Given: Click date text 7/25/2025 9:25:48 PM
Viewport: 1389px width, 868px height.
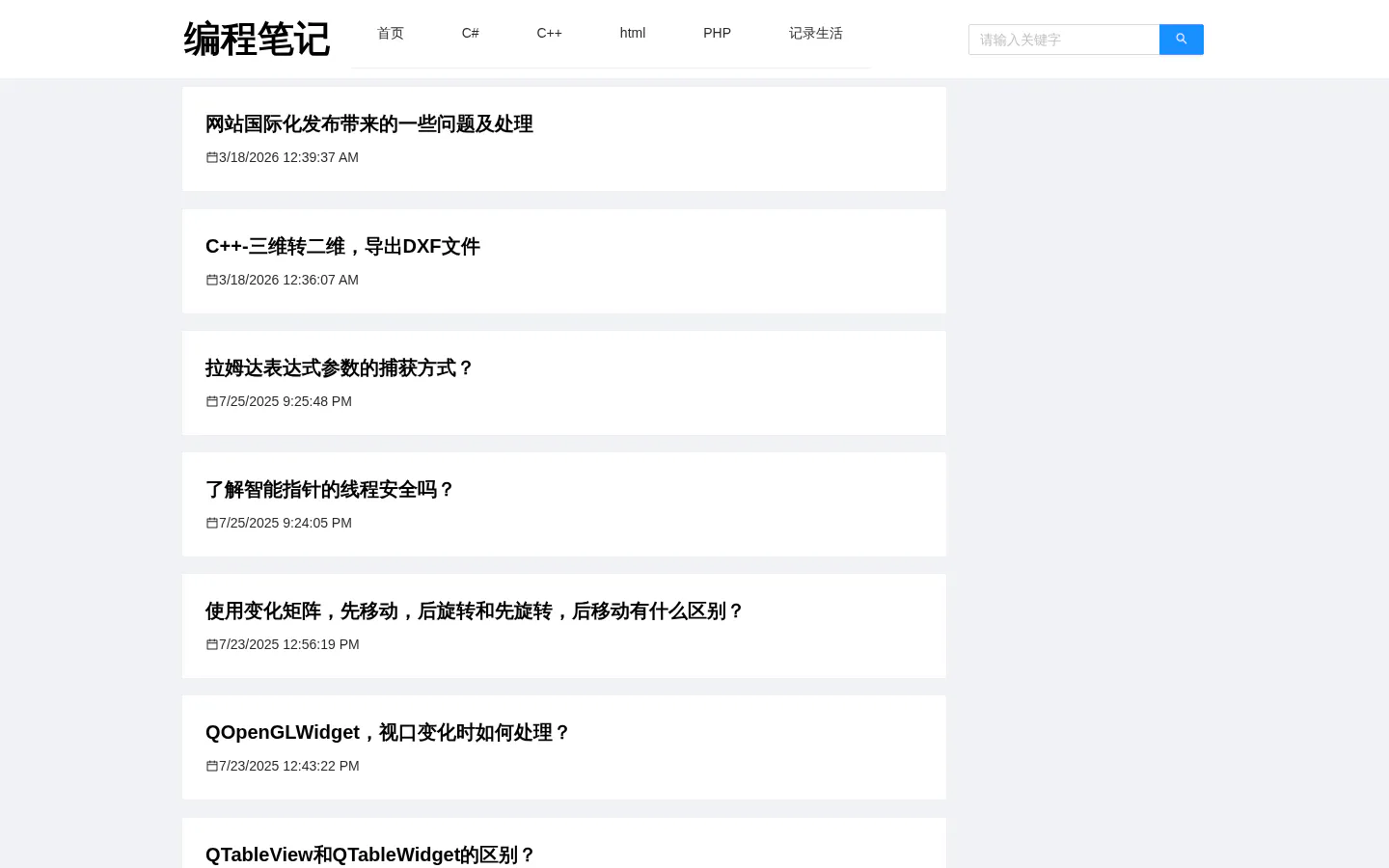Looking at the screenshot, I should pos(286,401).
